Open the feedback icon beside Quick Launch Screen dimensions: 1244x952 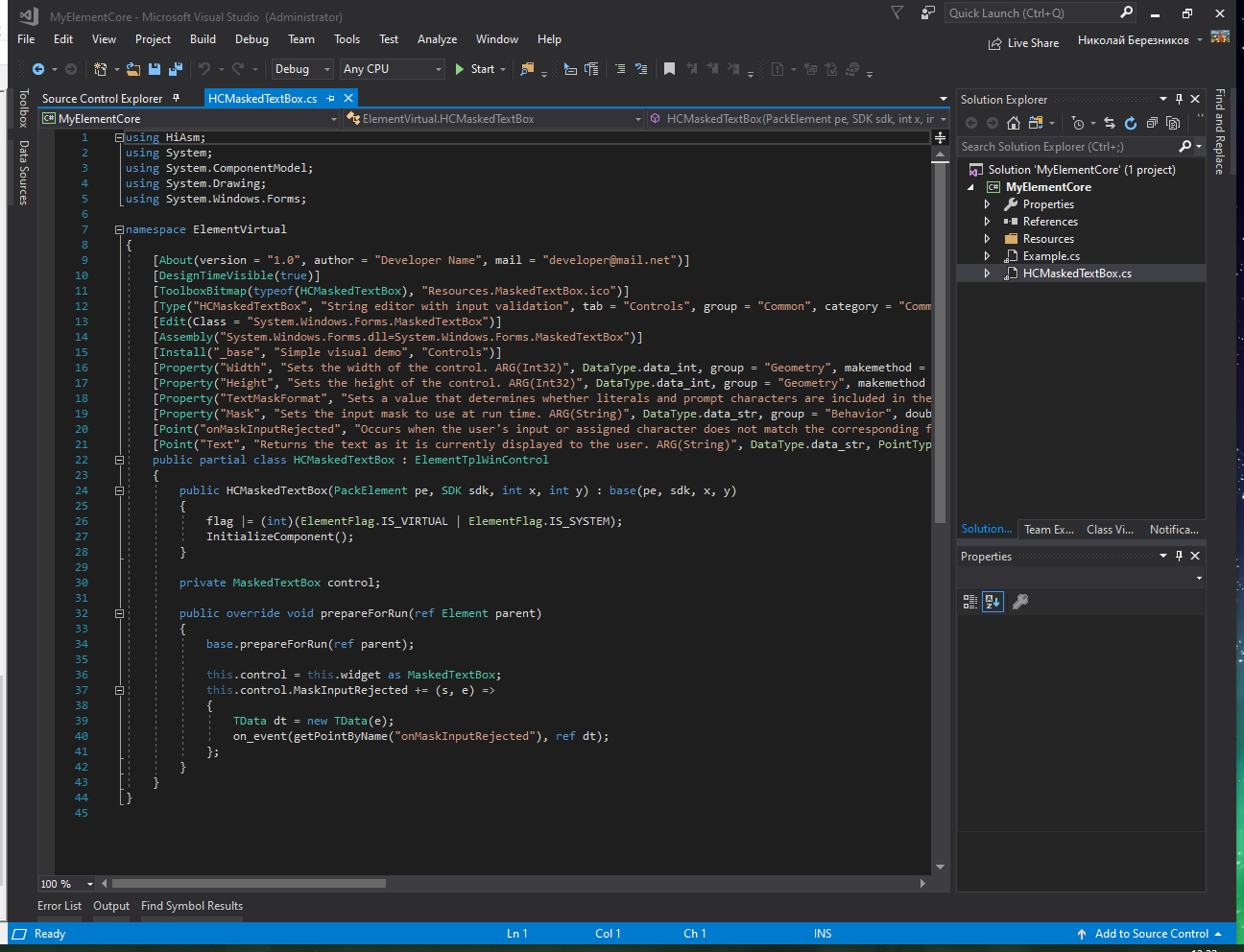pyautogui.click(x=927, y=13)
